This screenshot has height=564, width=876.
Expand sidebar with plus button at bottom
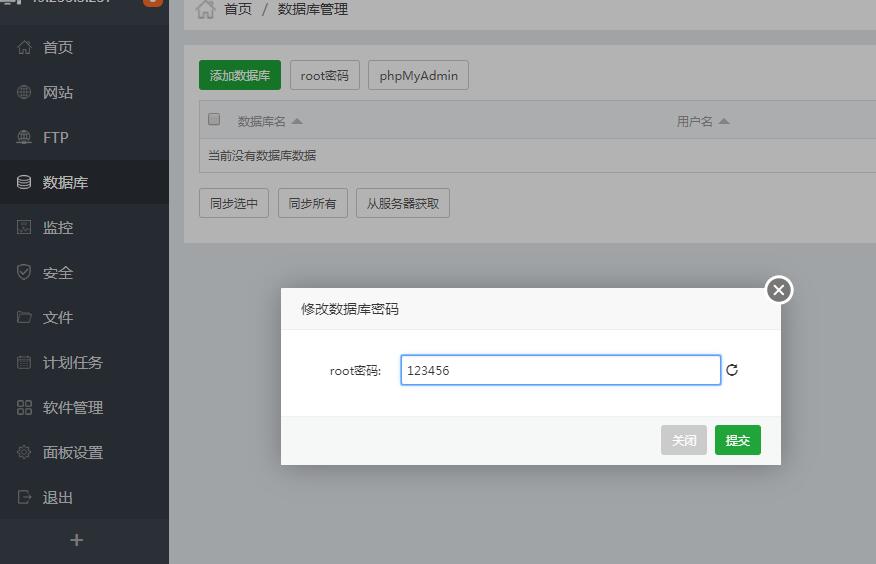(x=76, y=540)
